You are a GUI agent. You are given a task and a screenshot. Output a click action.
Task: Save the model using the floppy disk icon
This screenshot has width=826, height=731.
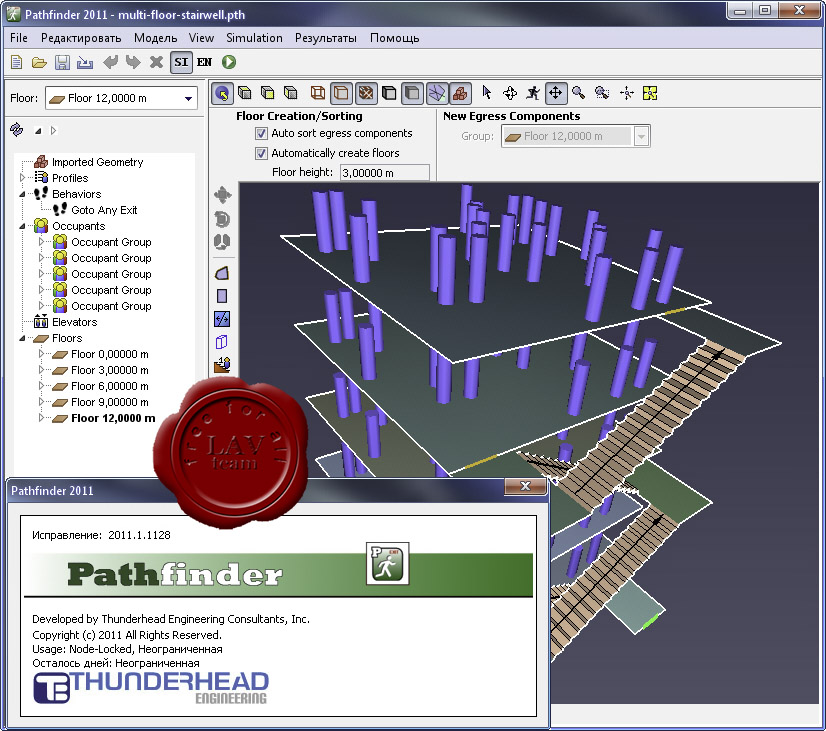coord(63,63)
